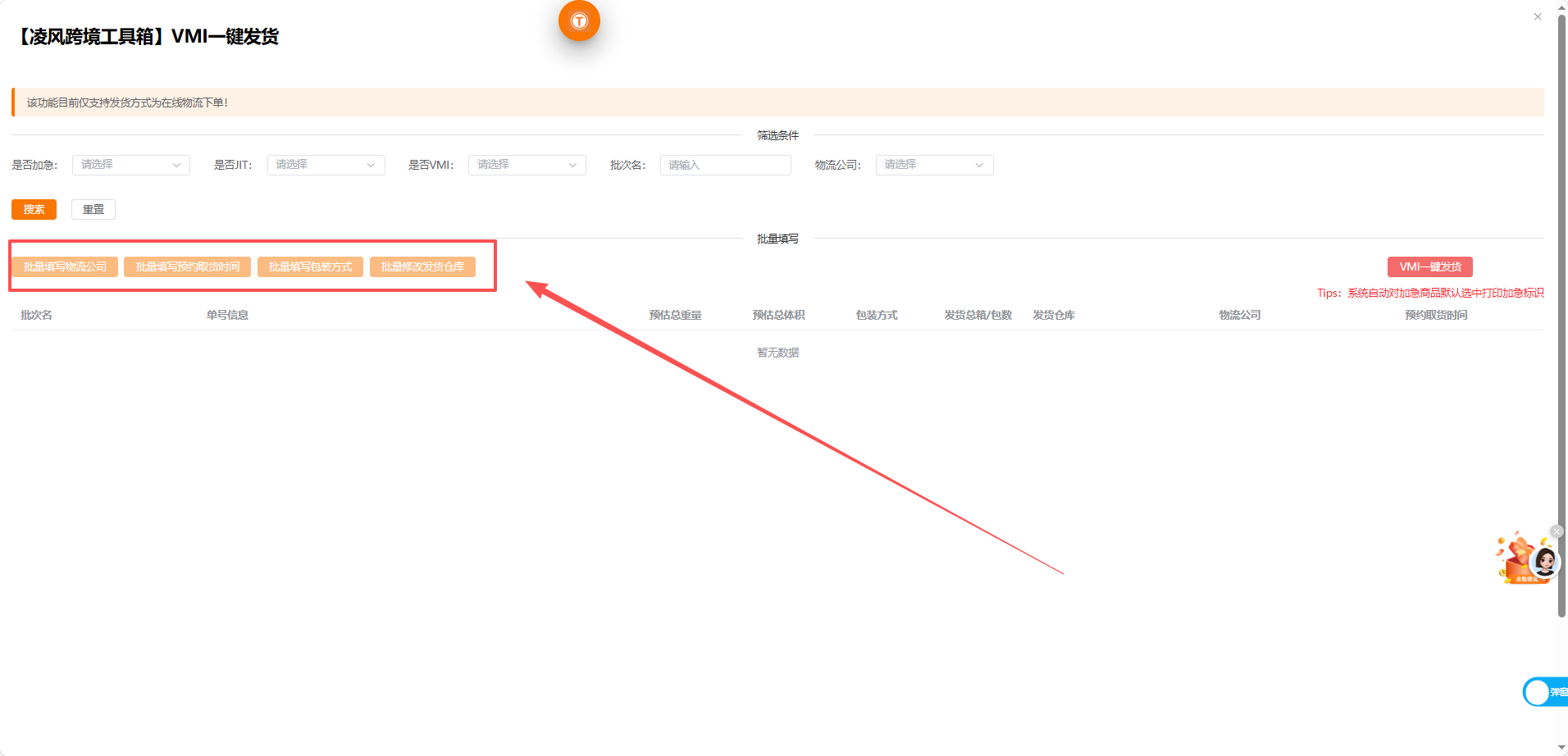This screenshot has width=1568, height=756.
Task: Click the 单号信息 column header
Action: [227, 315]
